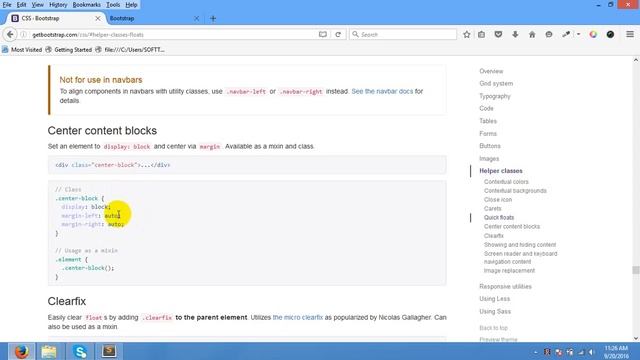Jump to Responsive utilities in the sidebar
The width and height of the screenshot is (640, 360).
(x=505, y=287)
